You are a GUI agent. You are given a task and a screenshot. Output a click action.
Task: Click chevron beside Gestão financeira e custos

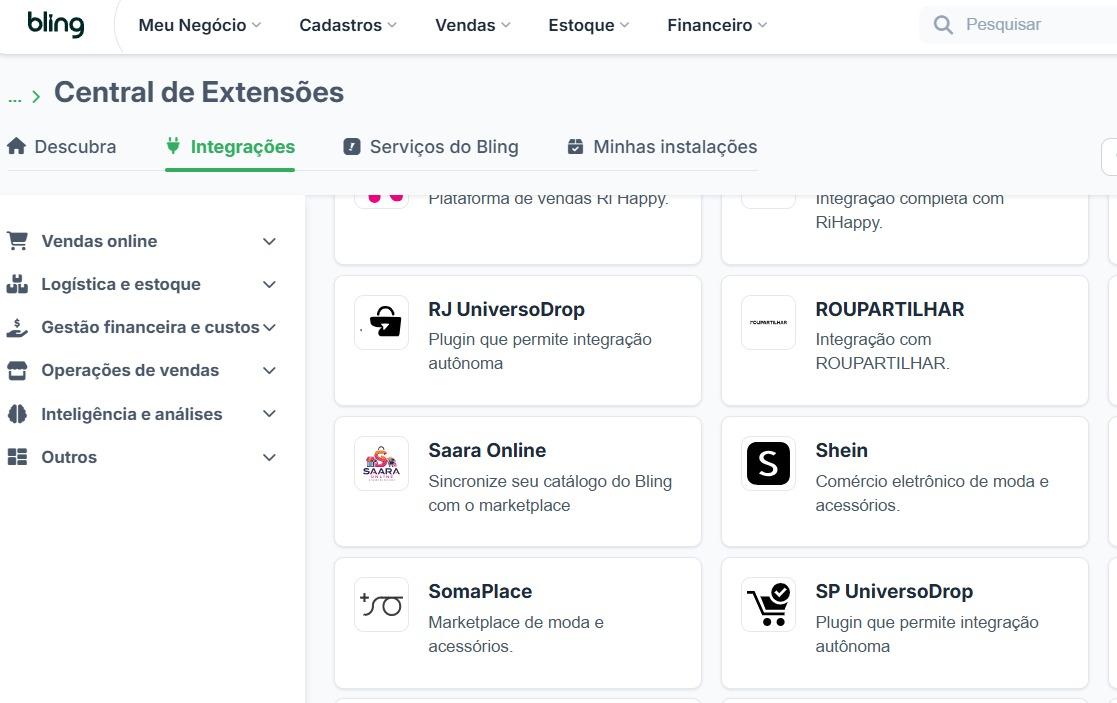click(269, 328)
